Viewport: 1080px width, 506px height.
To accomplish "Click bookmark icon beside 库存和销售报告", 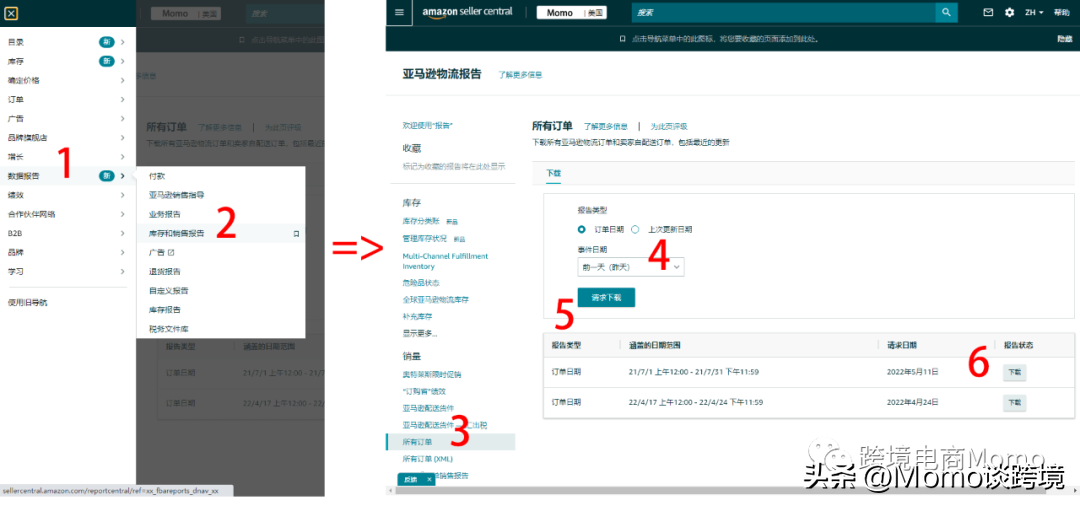I will [296, 233].
